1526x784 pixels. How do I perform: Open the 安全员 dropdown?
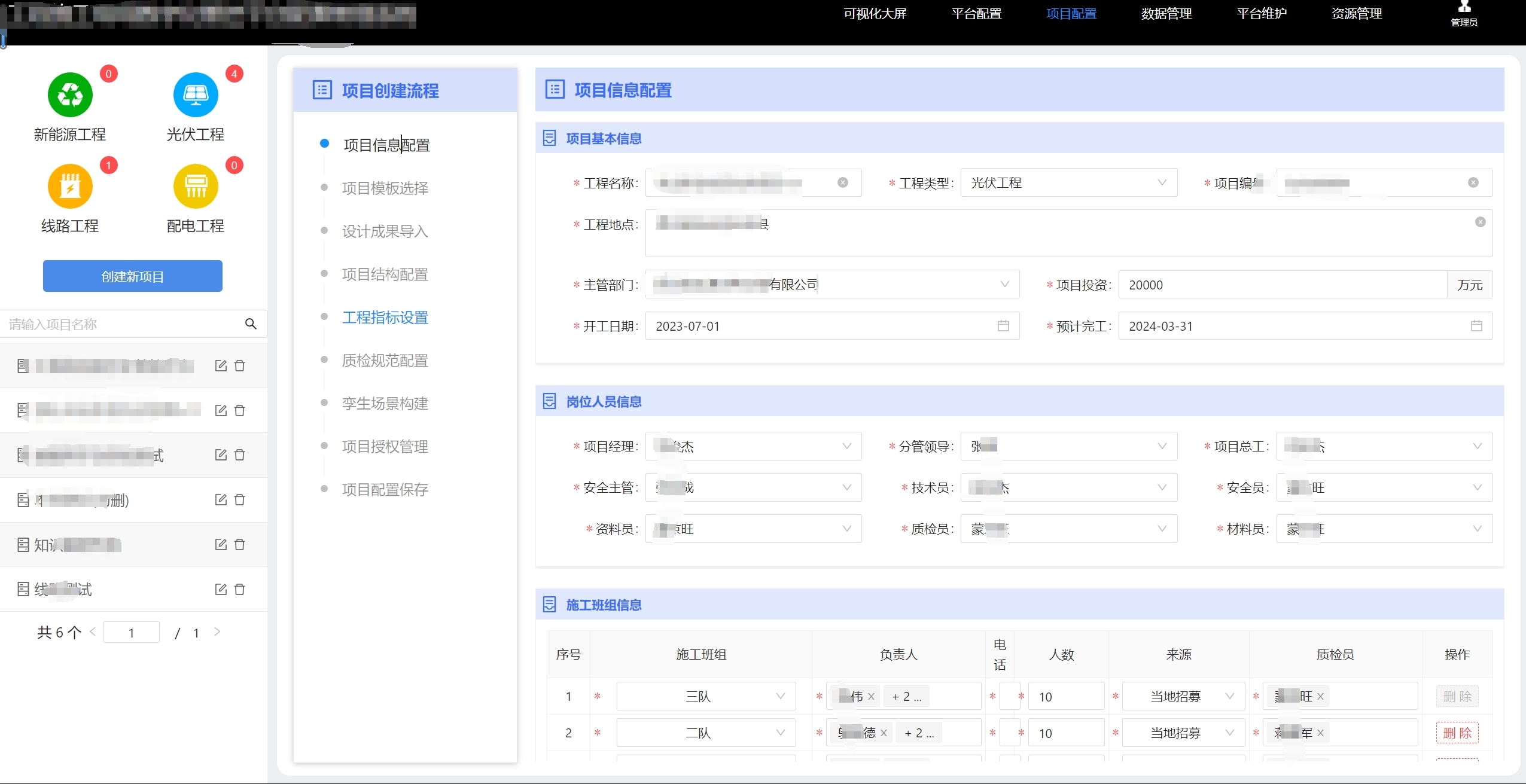coord(1384,487)
